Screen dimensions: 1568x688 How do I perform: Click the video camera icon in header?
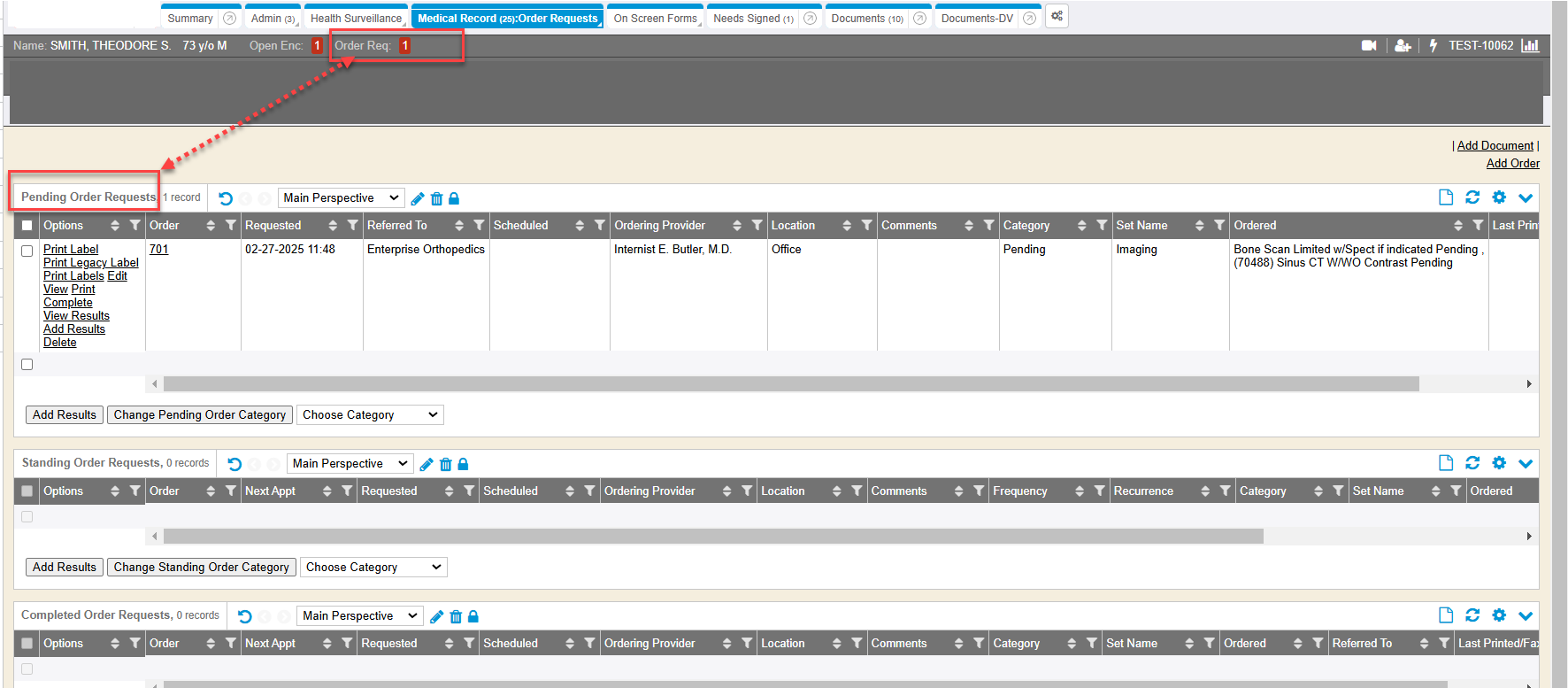point(1369,45)
